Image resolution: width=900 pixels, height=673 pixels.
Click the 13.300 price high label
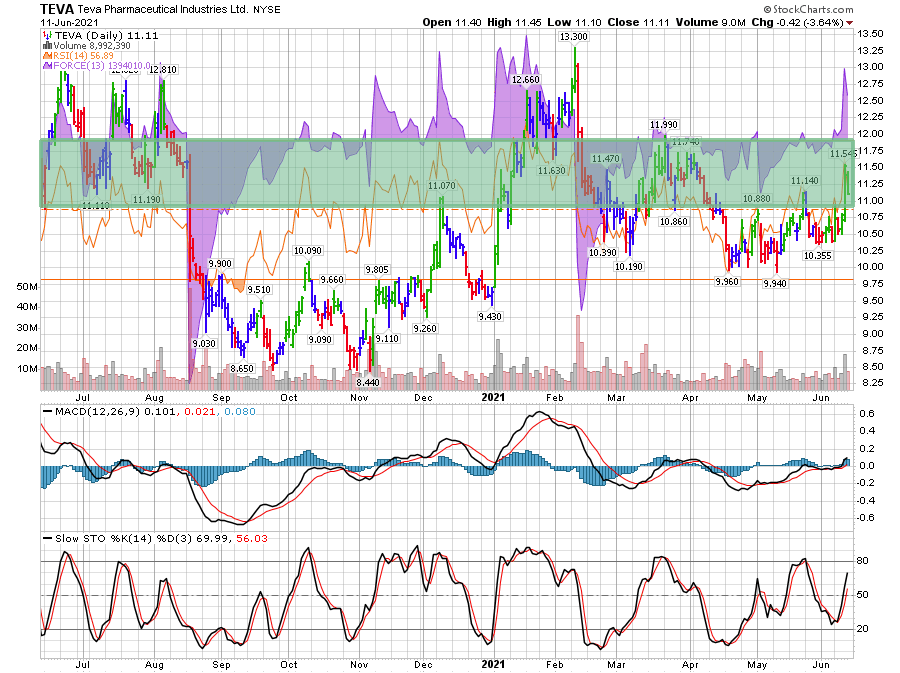(573, 36)
